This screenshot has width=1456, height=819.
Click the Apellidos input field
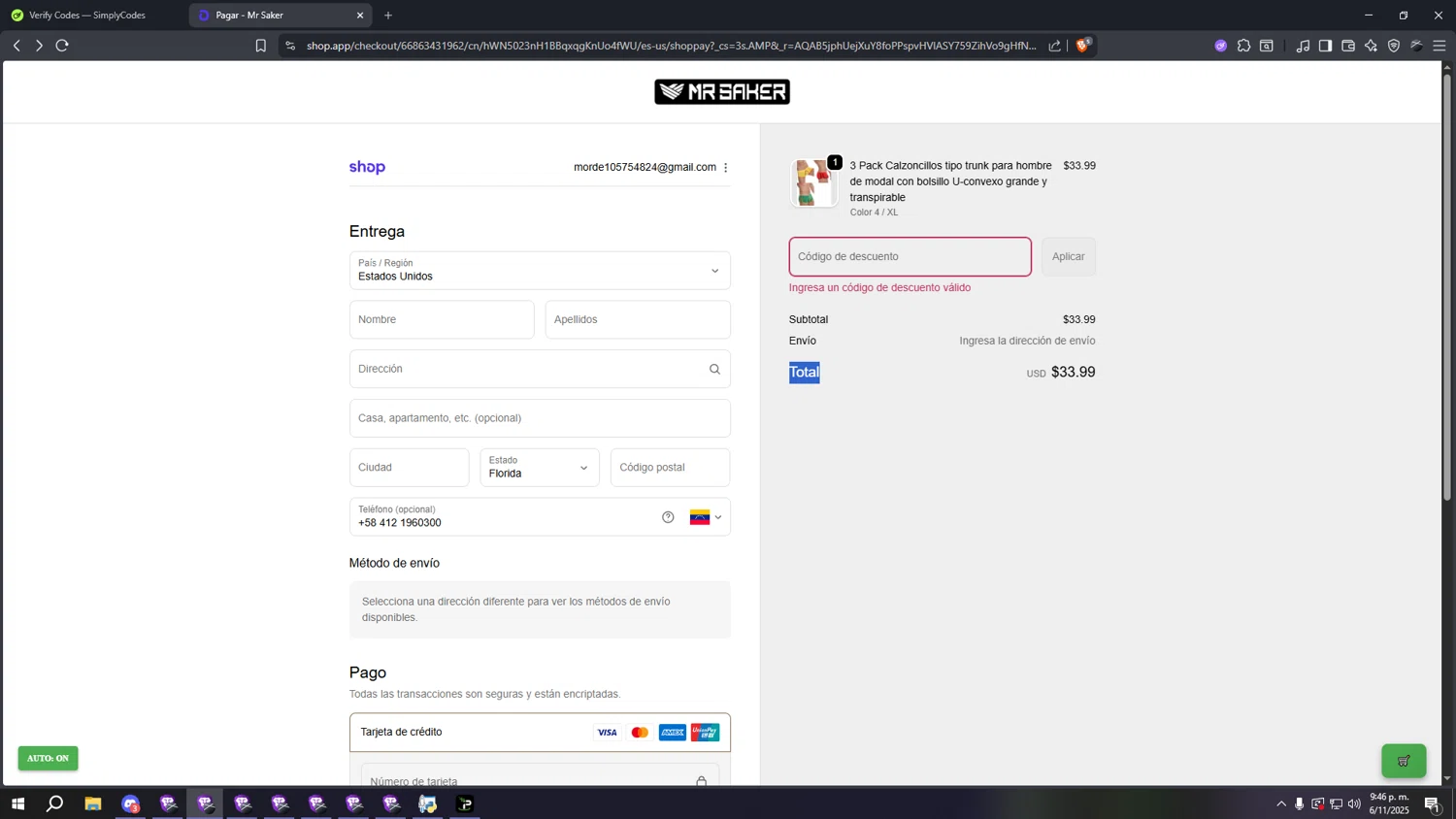click(x=638, y=319)
